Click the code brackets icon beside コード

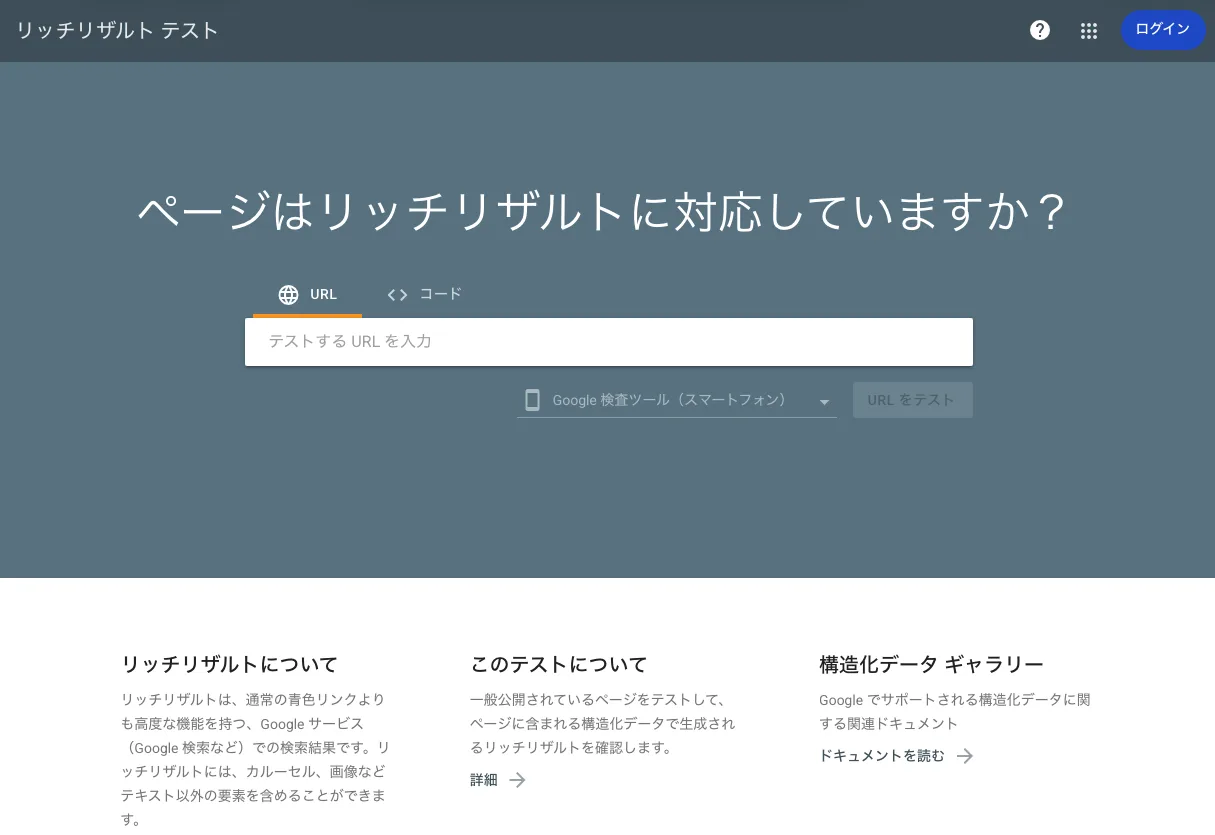(397, 295)
